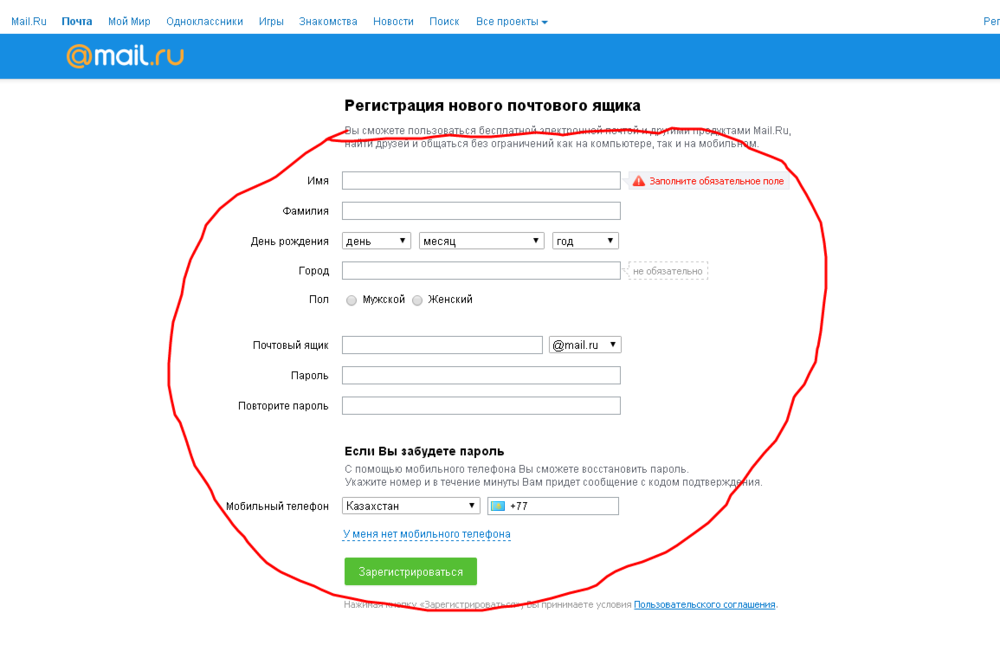Click the Новости link in top bar
1000x645 pixels.
click(393, 22)
